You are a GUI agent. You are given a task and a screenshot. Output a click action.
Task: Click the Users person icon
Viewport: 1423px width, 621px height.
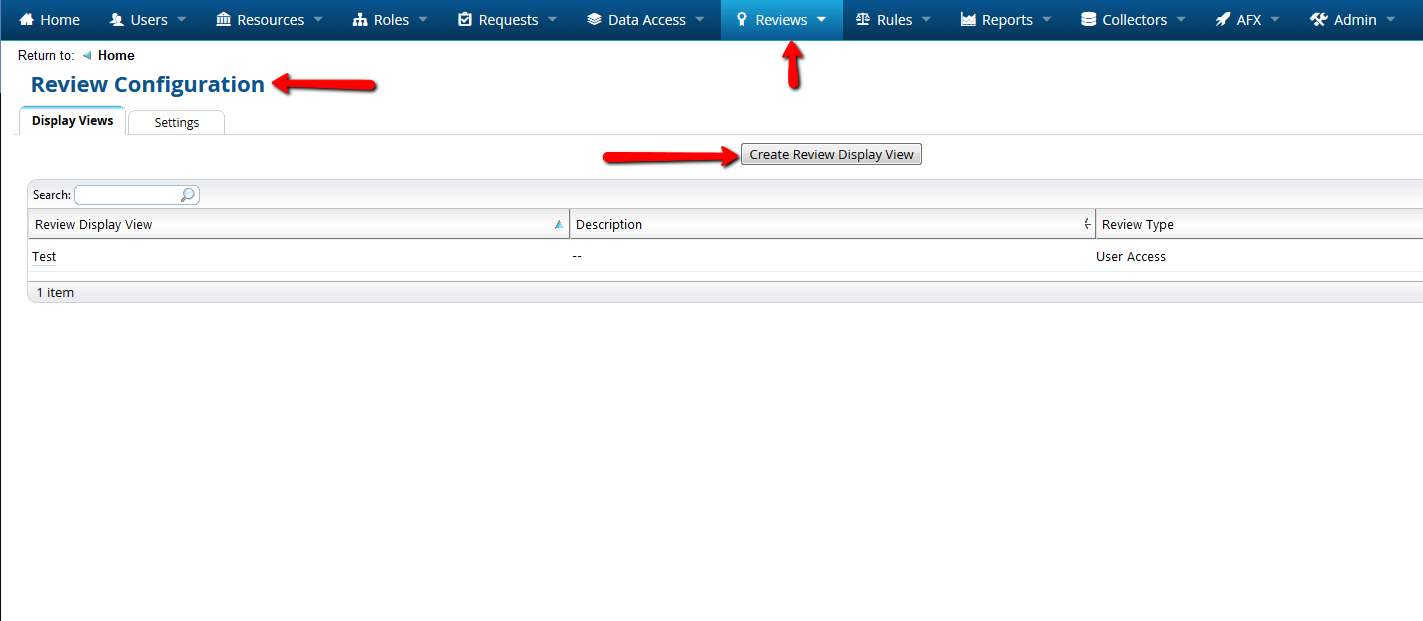[117, 20]
